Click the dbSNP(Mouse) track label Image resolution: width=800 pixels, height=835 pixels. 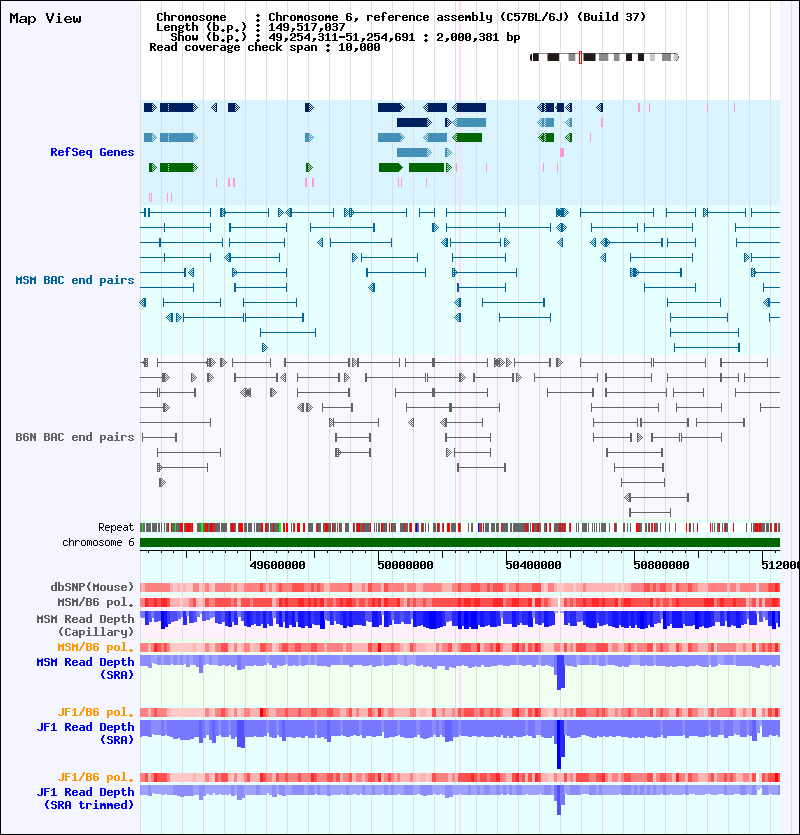(92, 587)
